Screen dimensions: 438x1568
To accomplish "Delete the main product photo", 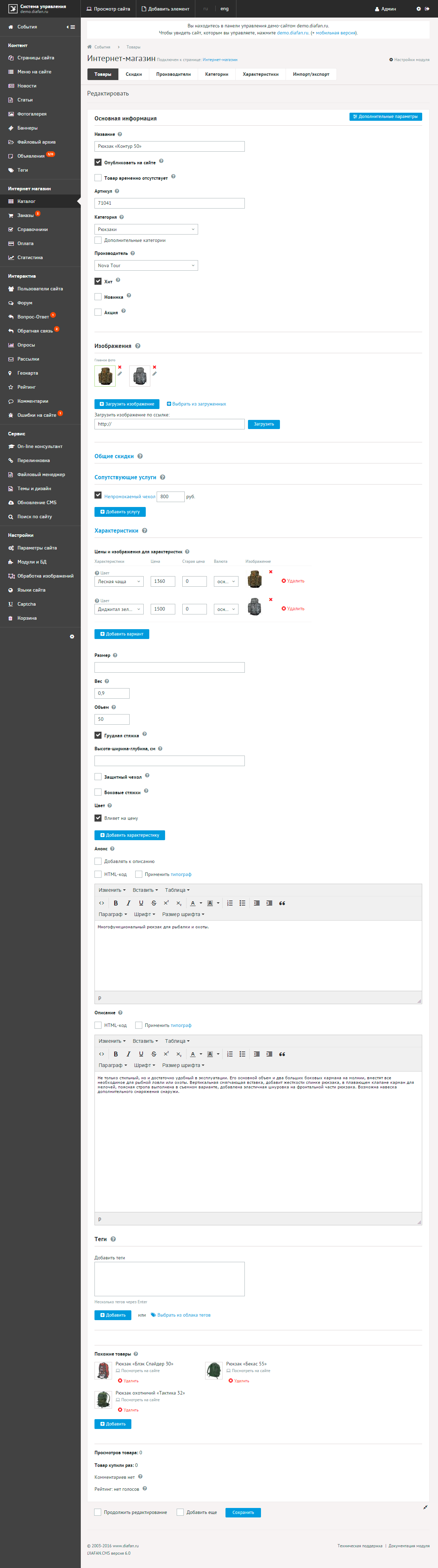I will pos(120,367).
